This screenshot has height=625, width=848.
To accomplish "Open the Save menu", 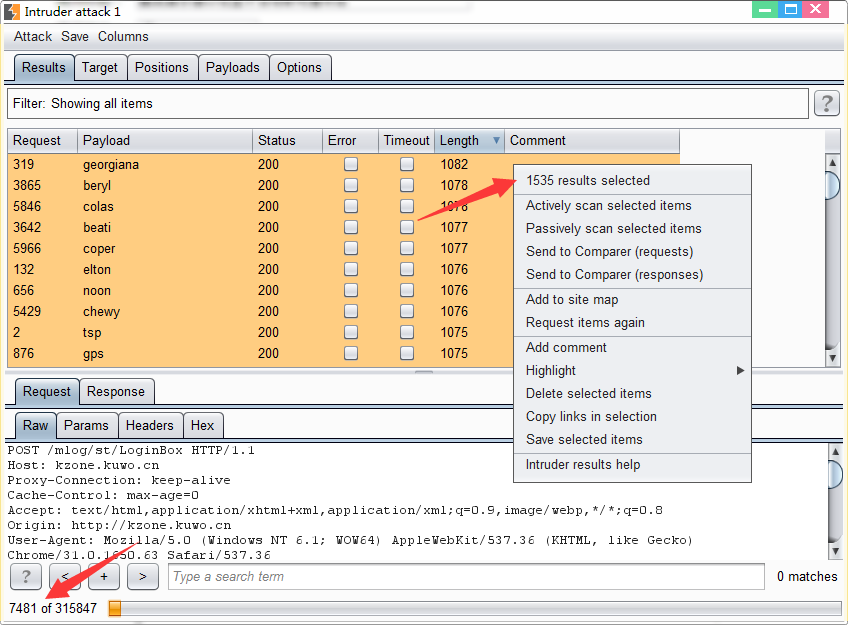I will (75, 36).
